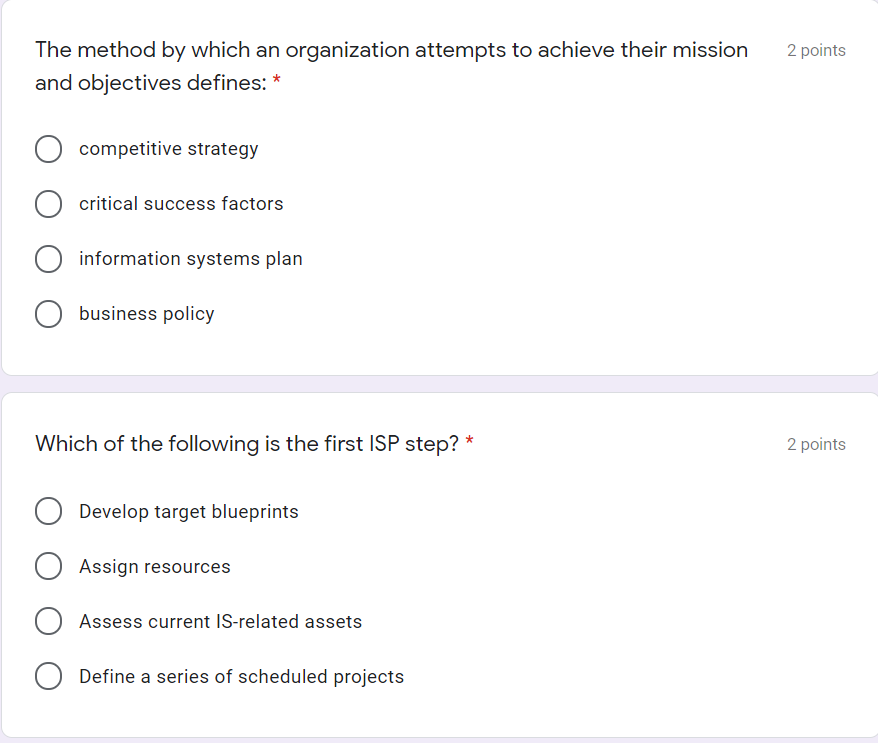Select "Develop target blueprints" radio button
The image size is (878, 743).
(48, 511)
